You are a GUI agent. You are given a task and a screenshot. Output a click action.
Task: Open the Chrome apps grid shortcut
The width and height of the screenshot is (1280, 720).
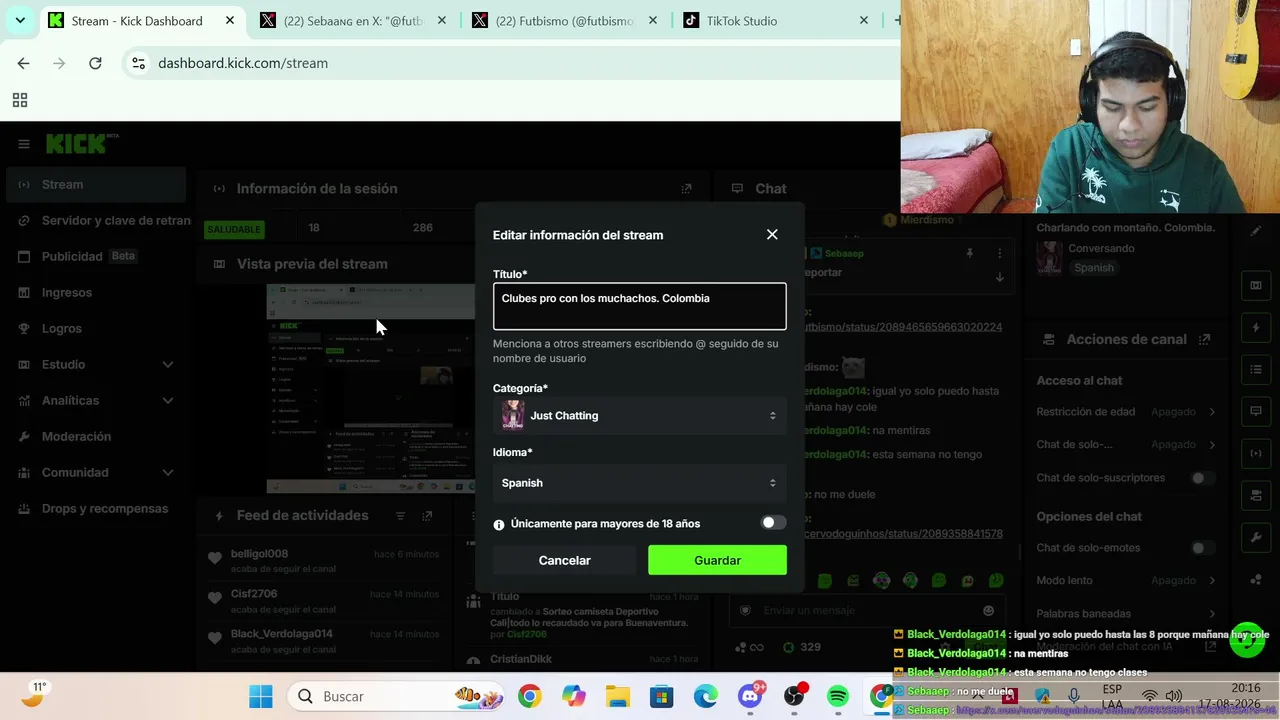coord(20,100)
